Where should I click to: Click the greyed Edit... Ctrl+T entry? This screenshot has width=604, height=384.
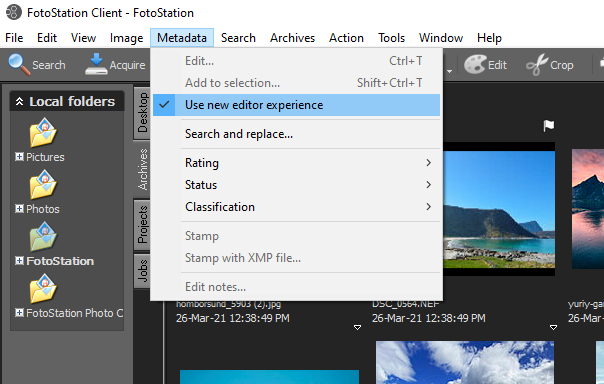(x=296, y=61)
